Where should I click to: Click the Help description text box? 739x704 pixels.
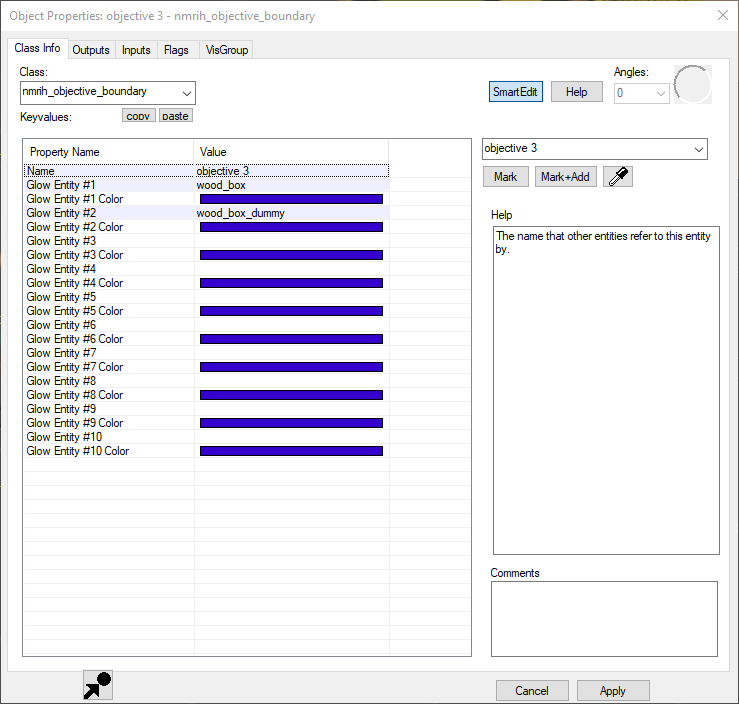(x=606, y=391)
